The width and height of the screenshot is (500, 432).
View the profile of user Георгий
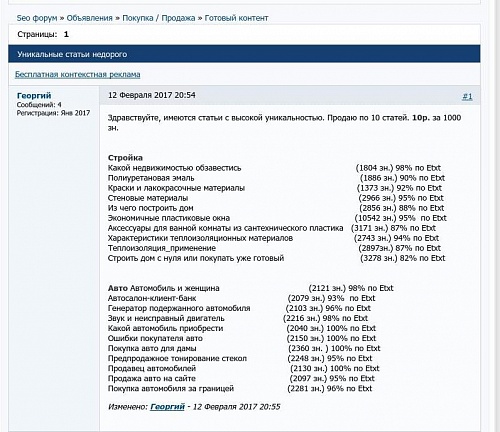pos(34,96)
